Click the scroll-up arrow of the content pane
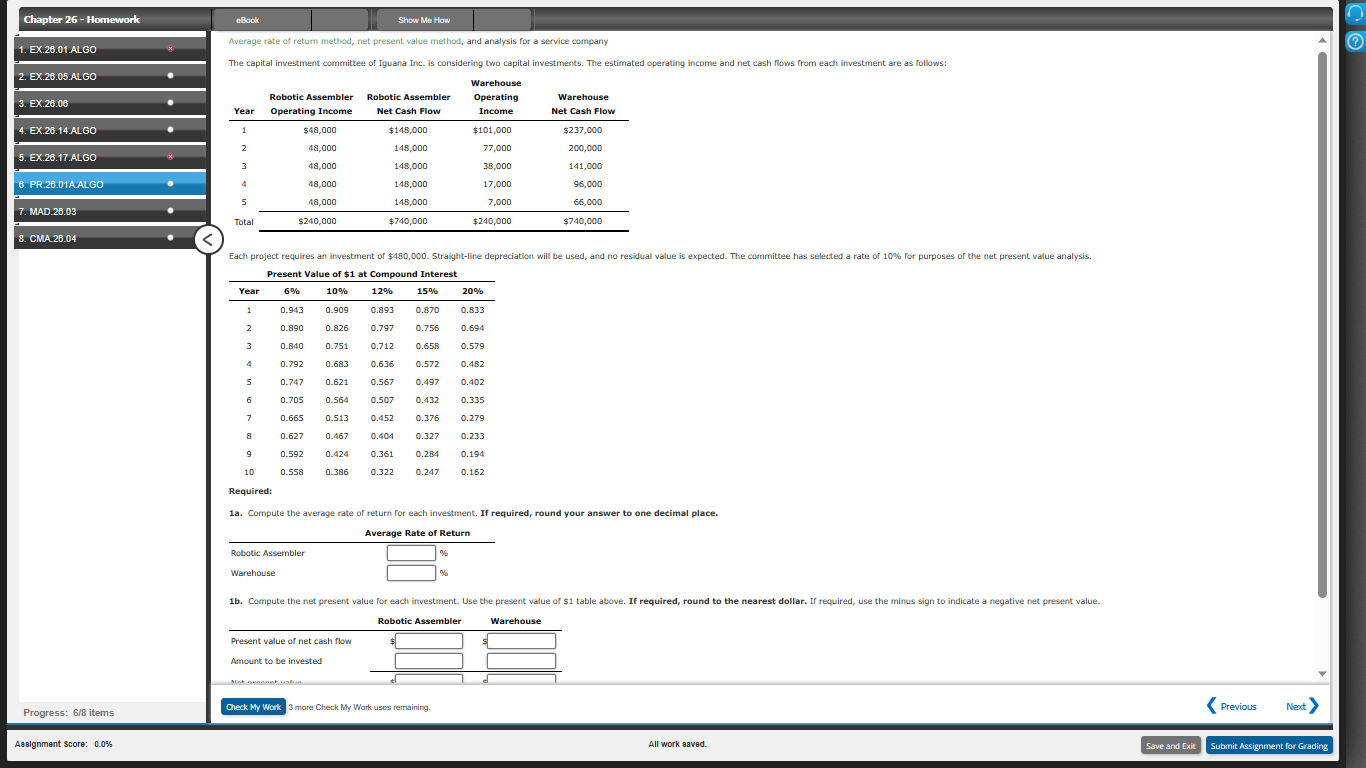Viewport: 1366px width, 768px height. (x=1323, y=40)
